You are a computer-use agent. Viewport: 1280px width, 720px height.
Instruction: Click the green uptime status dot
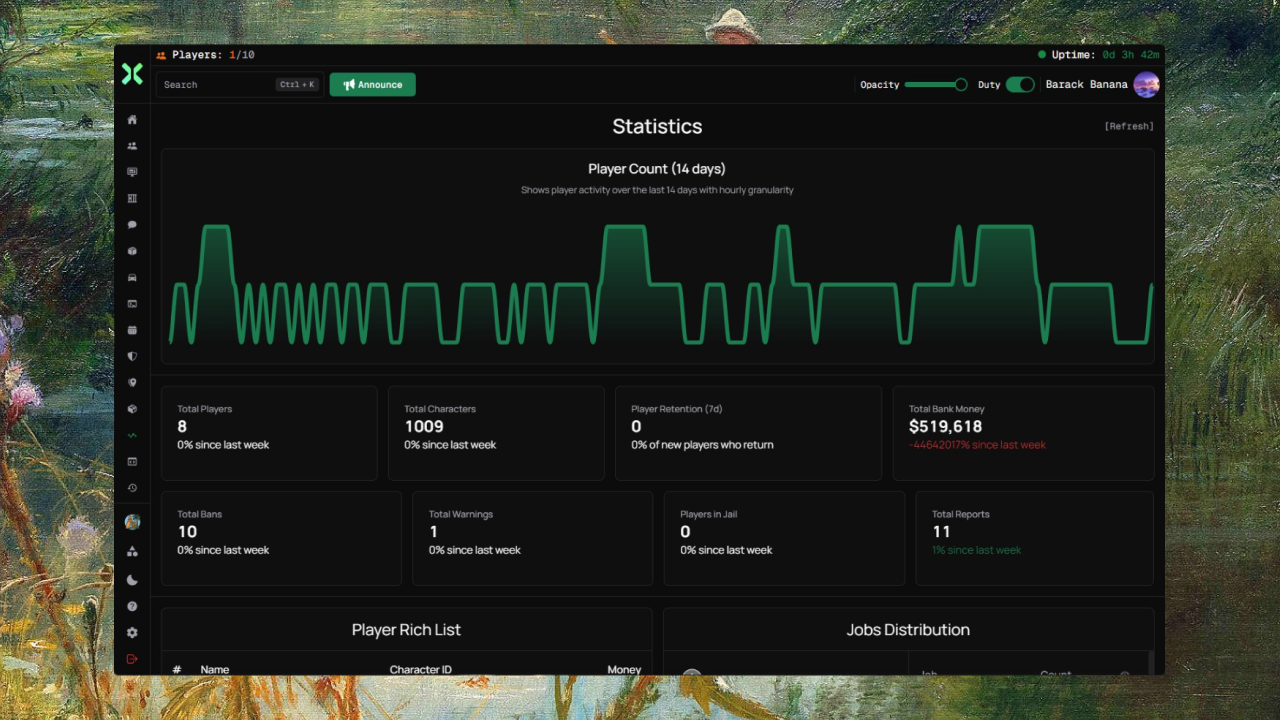pos(1042,55)
